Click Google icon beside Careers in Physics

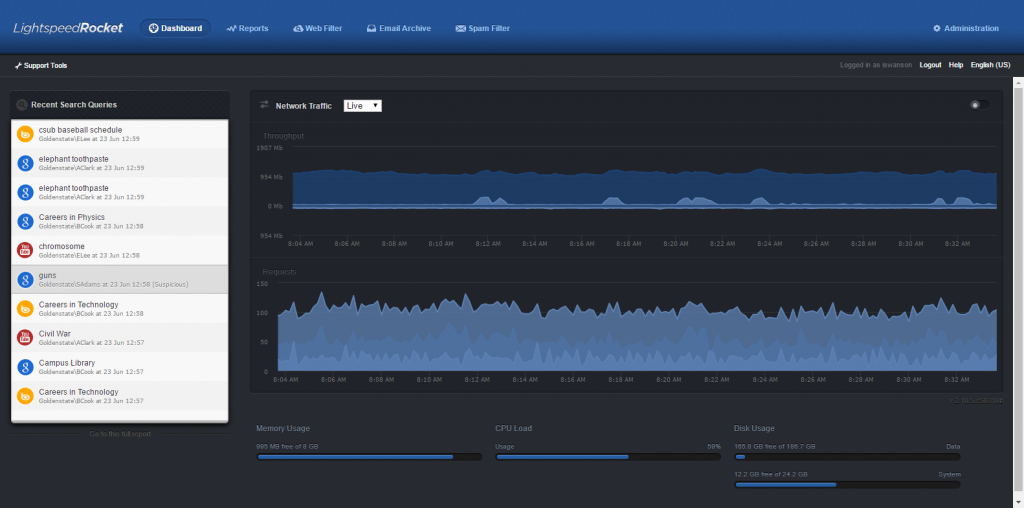(x=25, y=221)
